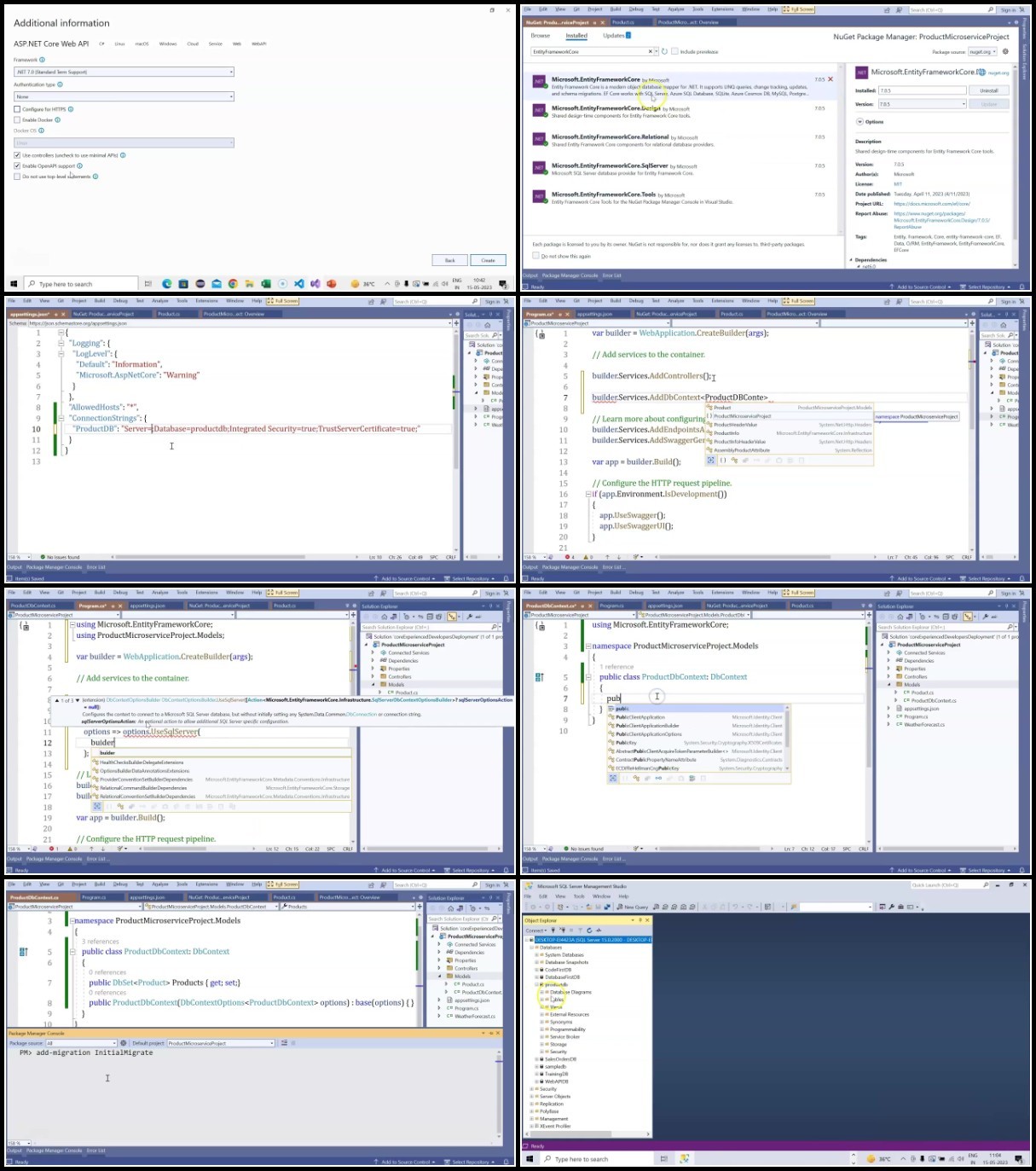Click package icon of Microsoft.EntityFrameworkCore.Tools
This screenshot has height=1171, width=1036.
pos(539,197)
